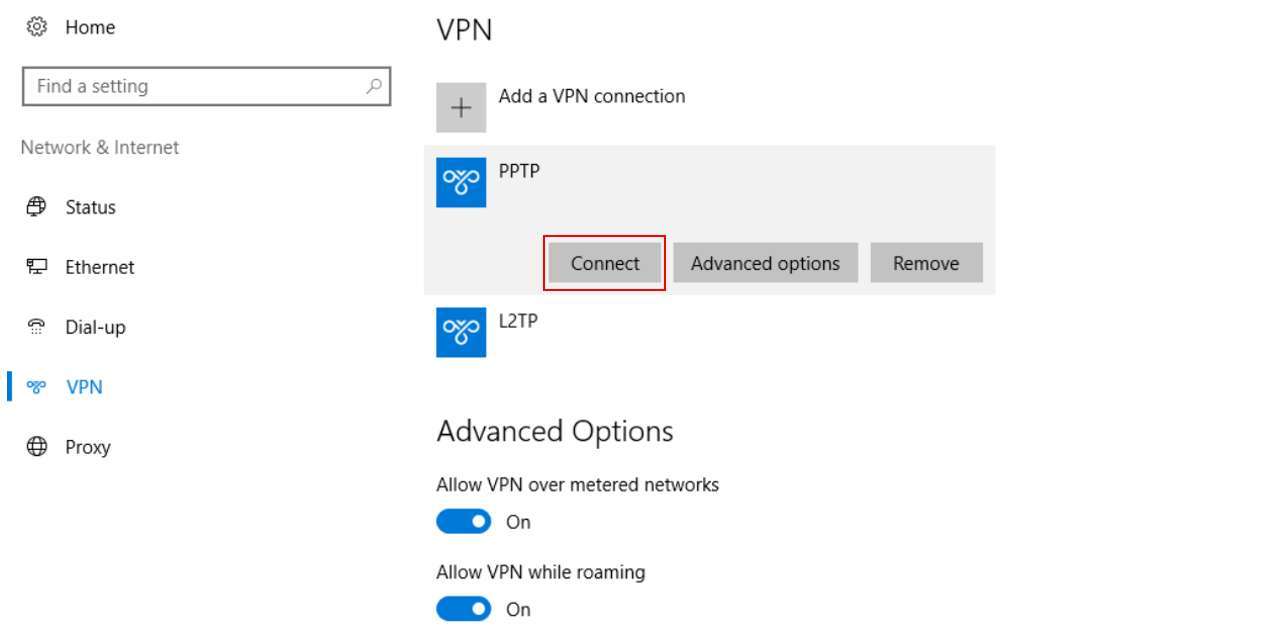
Task: Click the Home gear icon
Action: tap(37, 27)
